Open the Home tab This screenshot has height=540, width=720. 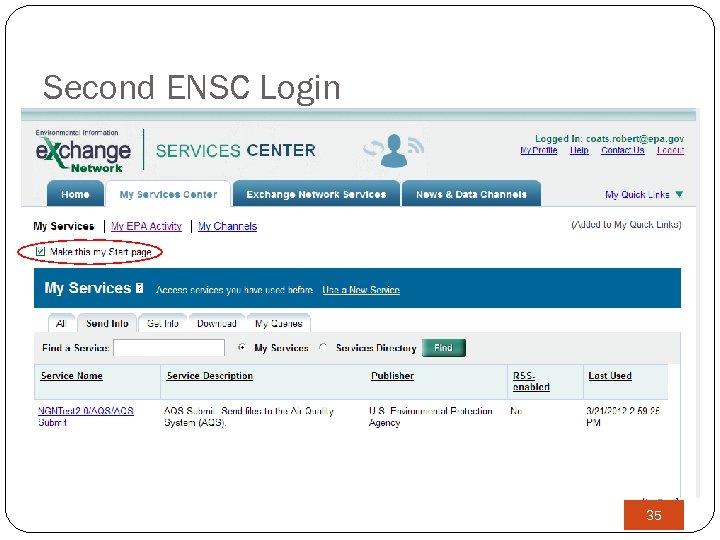click(x=76, y=194)
